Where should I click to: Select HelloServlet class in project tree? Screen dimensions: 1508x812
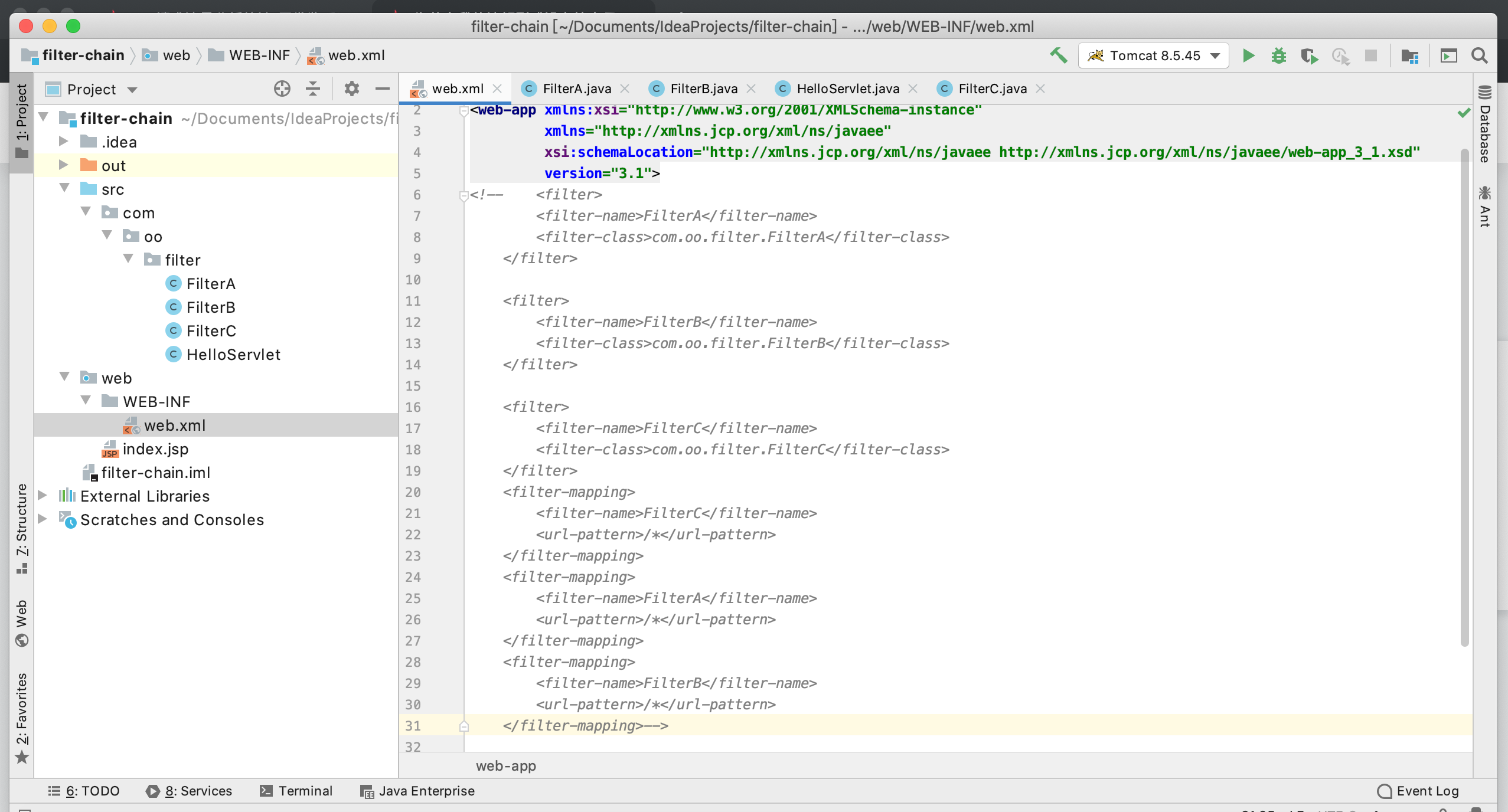pyautogui.click(x=223, y=355)
